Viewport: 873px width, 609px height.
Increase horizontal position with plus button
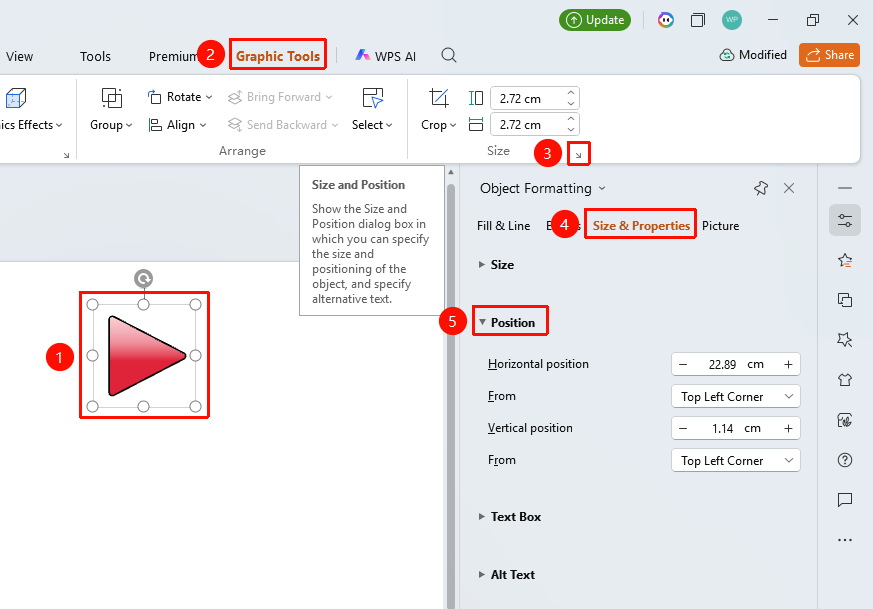click(788, 365)
